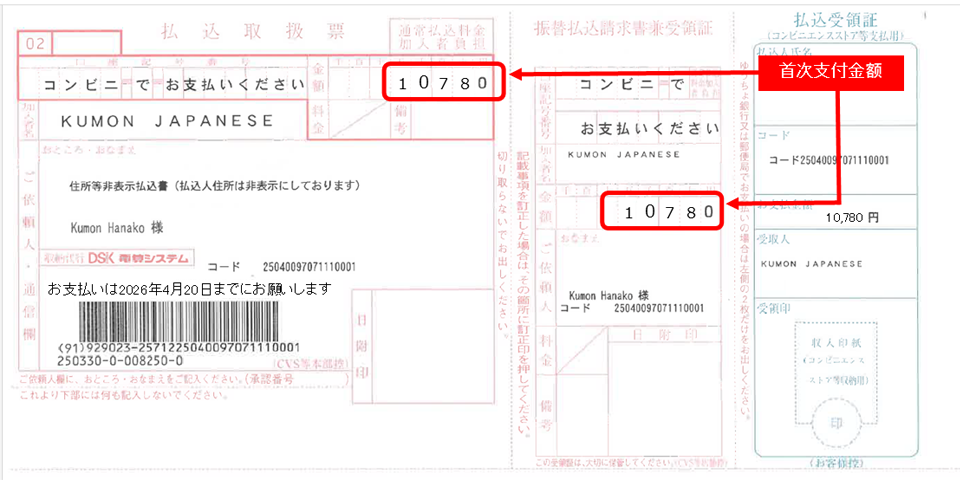Click the 収入印紙 dashed box text
Screen dimensions: 960x480
tap(836, 342)
